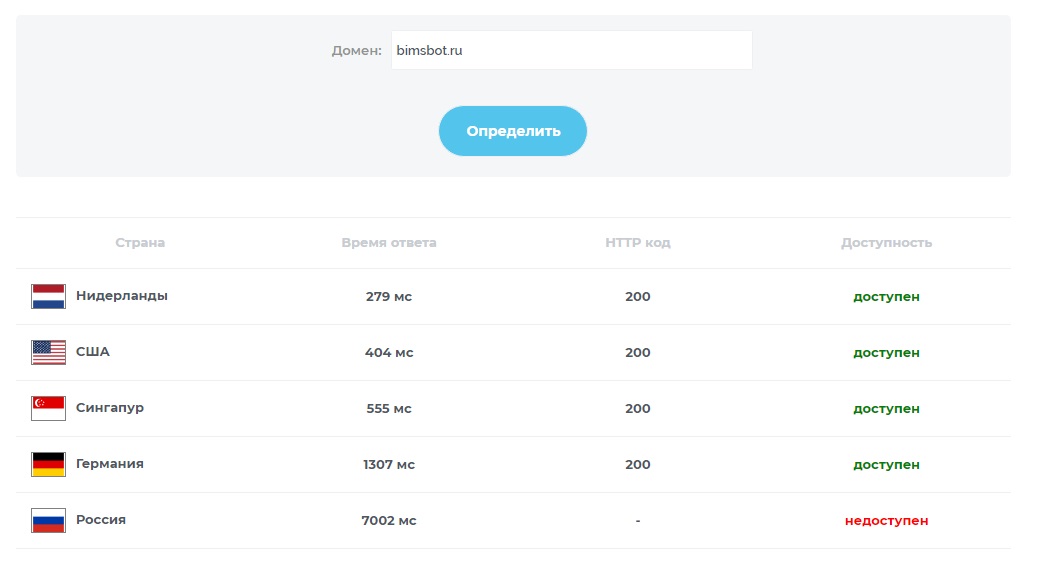Screen dimensions: 1040x582
Task: Click the Germany flag icon
Action: [48, 464]
